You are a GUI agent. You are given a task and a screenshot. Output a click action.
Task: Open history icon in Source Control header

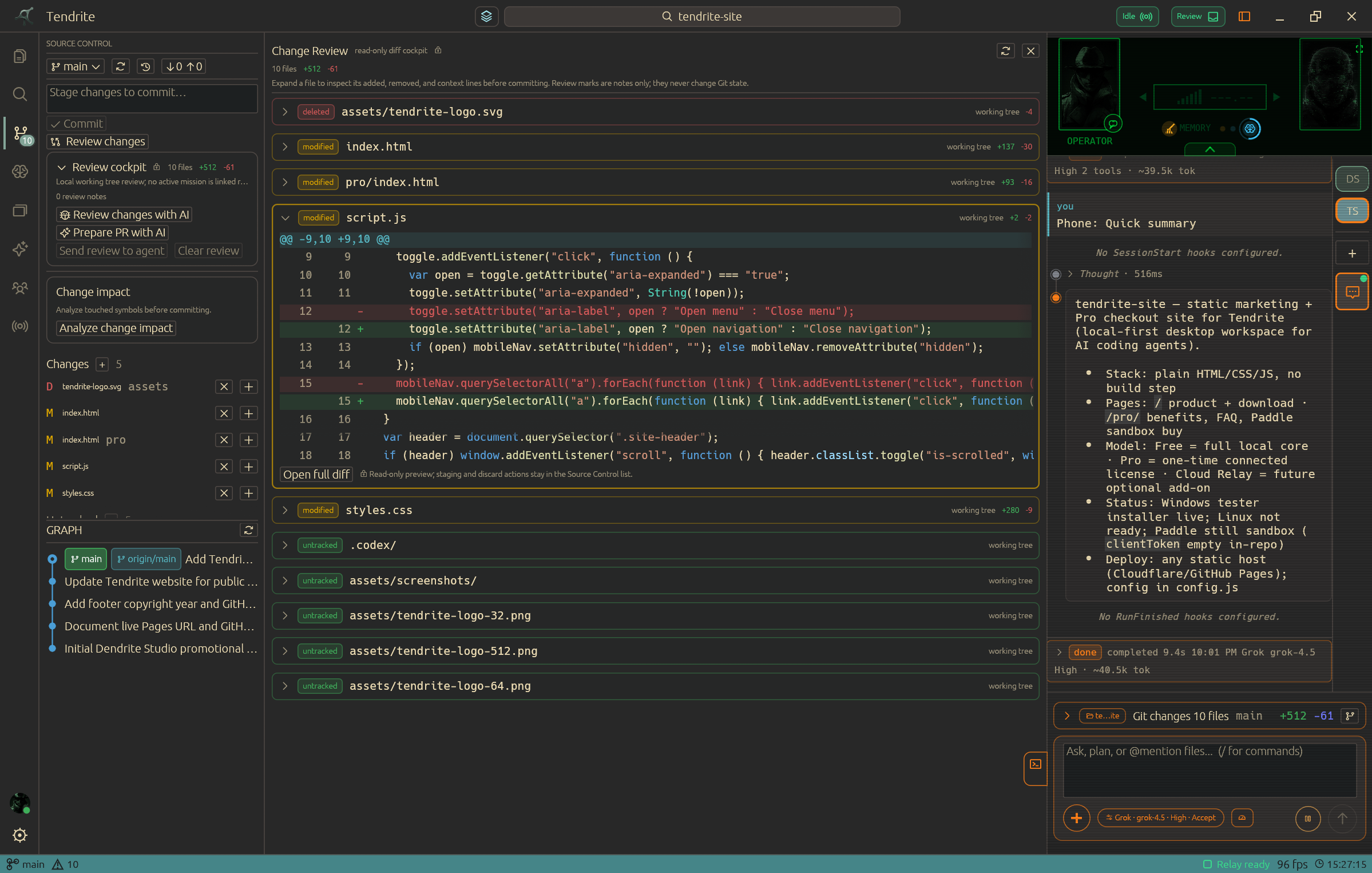(146, 67)
